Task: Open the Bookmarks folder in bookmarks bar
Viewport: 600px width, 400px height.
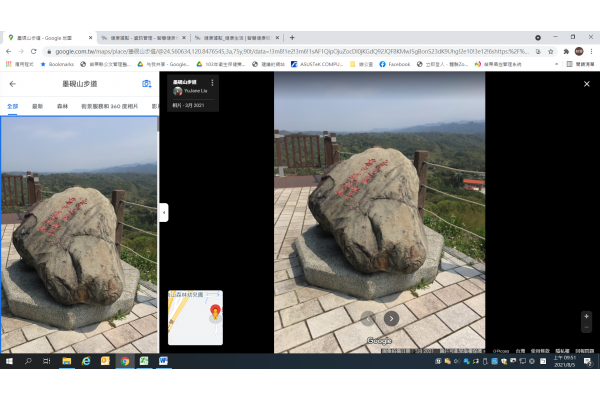Action: [57, 64]
